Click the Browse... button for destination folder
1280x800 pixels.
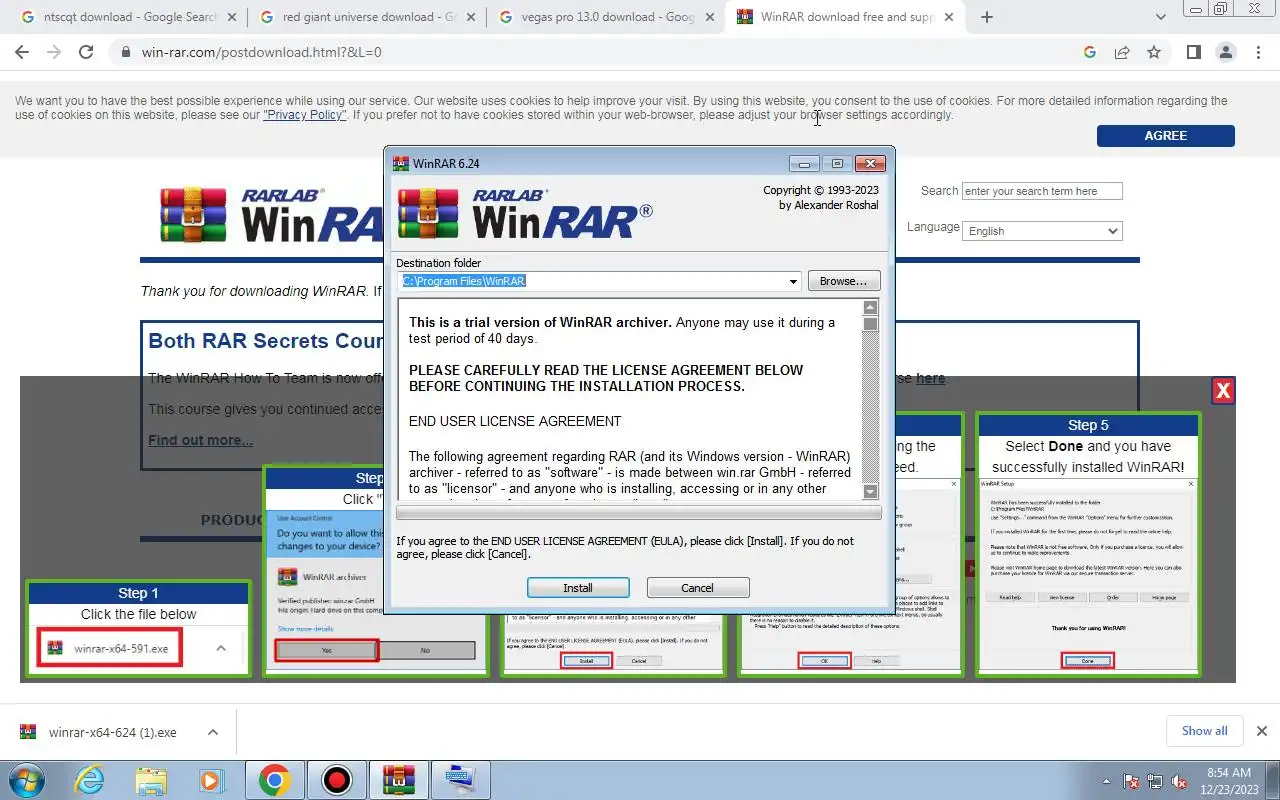point(844,281)
